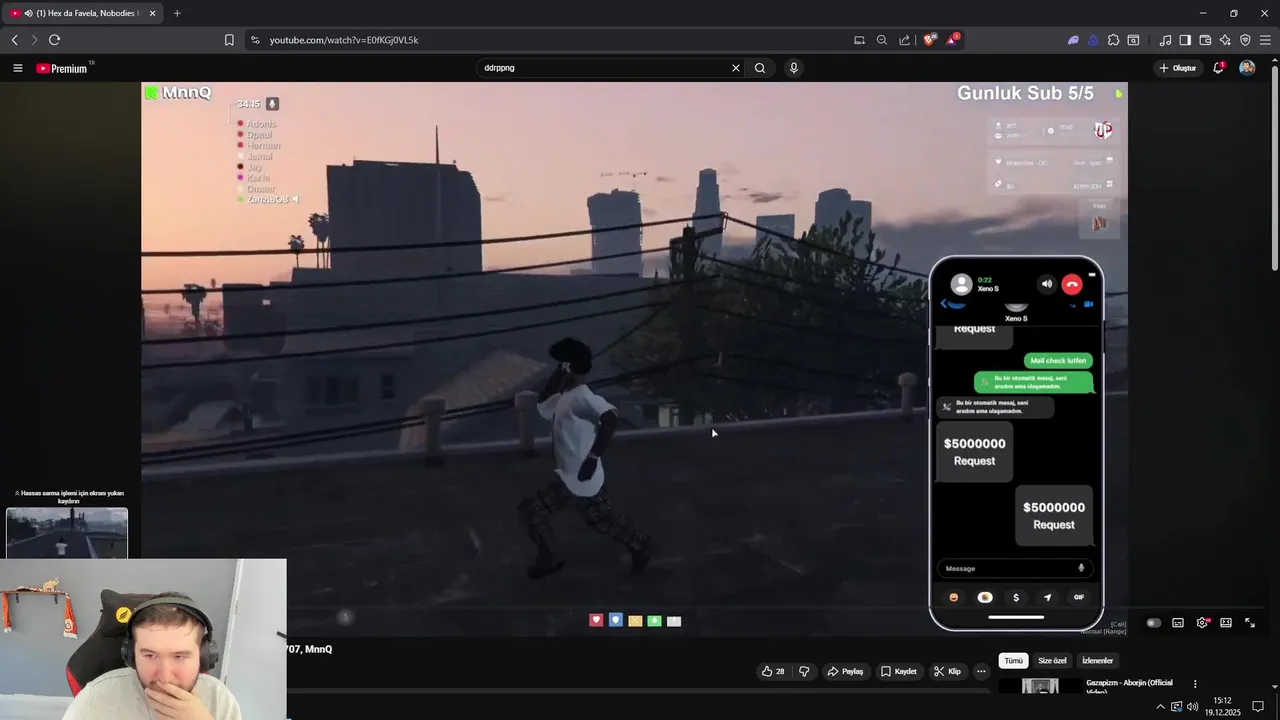Open the Brave Wallet icon
Screen dimensions: 1280x720
(x=1205, y=40)
